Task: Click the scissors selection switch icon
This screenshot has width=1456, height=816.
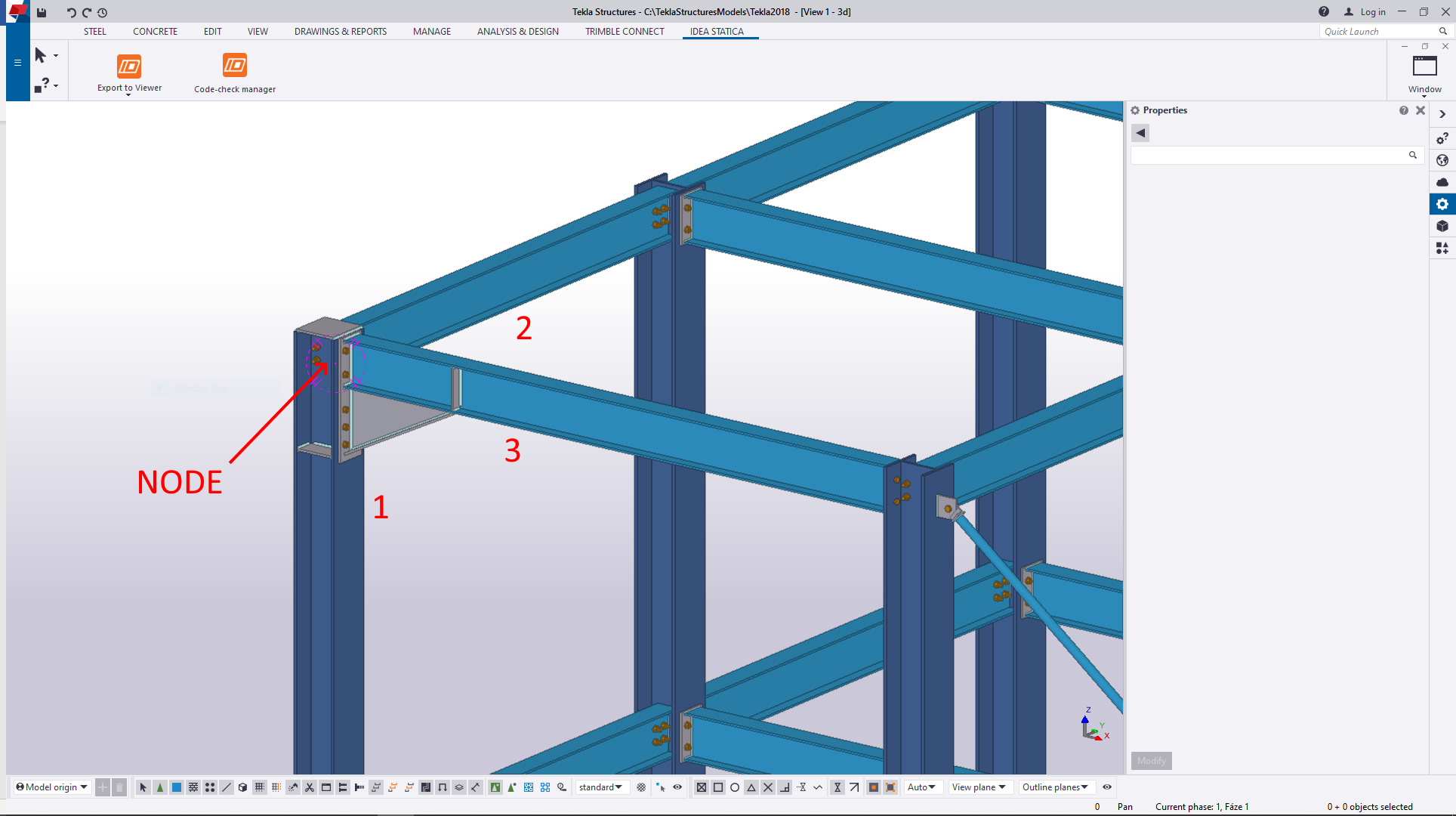Action: pyautogui.click(x=310, y=787)
